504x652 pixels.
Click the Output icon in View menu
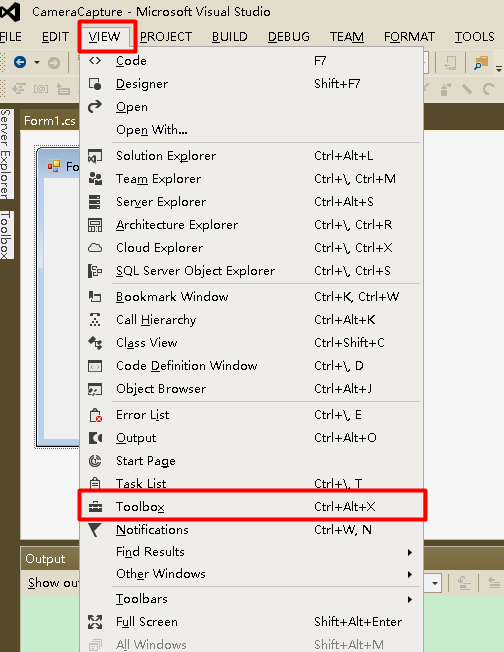[95, 438]
